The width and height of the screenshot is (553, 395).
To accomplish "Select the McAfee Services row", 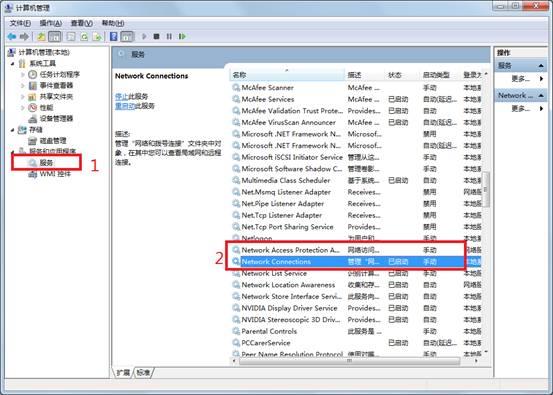I will [x=357, y=99].
